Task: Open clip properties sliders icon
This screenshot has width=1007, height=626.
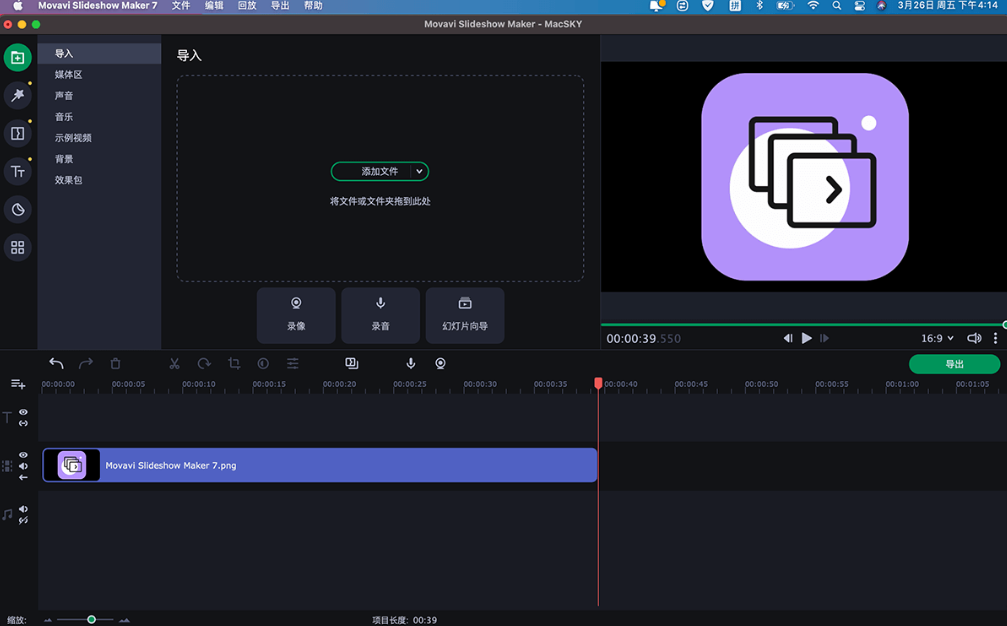Action: pos(292,364)
